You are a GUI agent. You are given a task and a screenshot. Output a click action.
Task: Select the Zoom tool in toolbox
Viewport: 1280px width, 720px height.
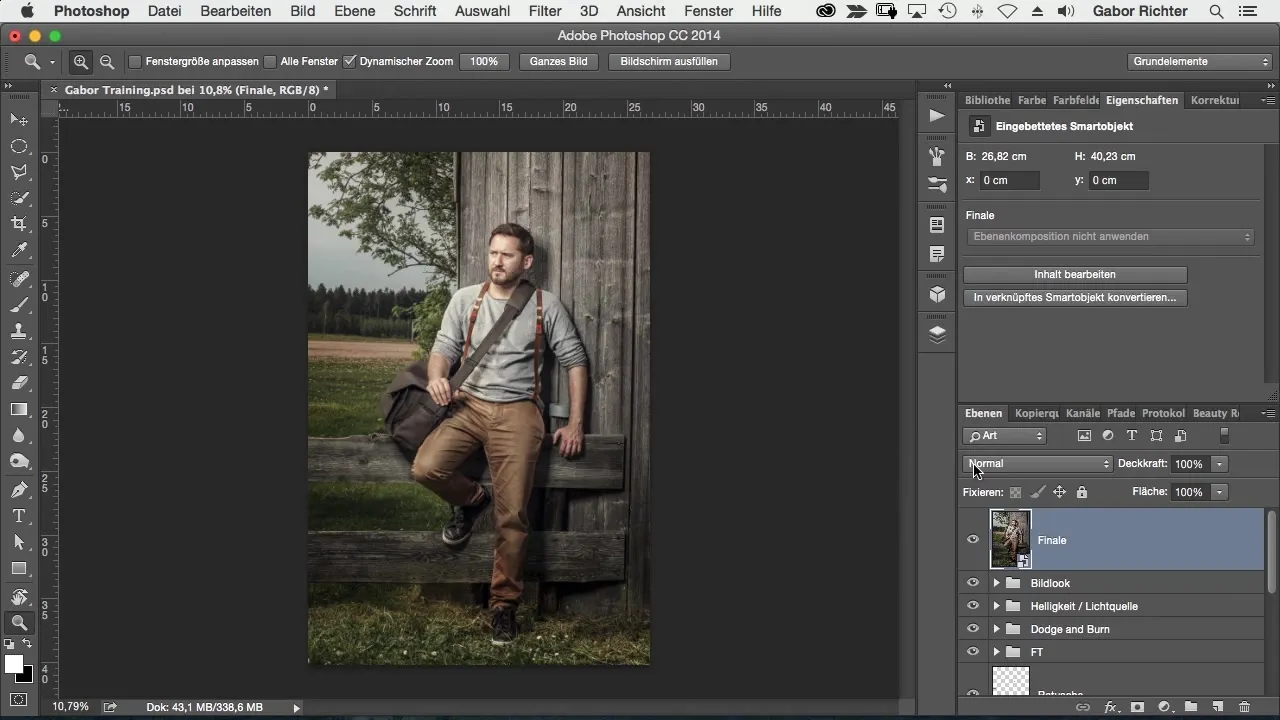[x=19, y=623]
